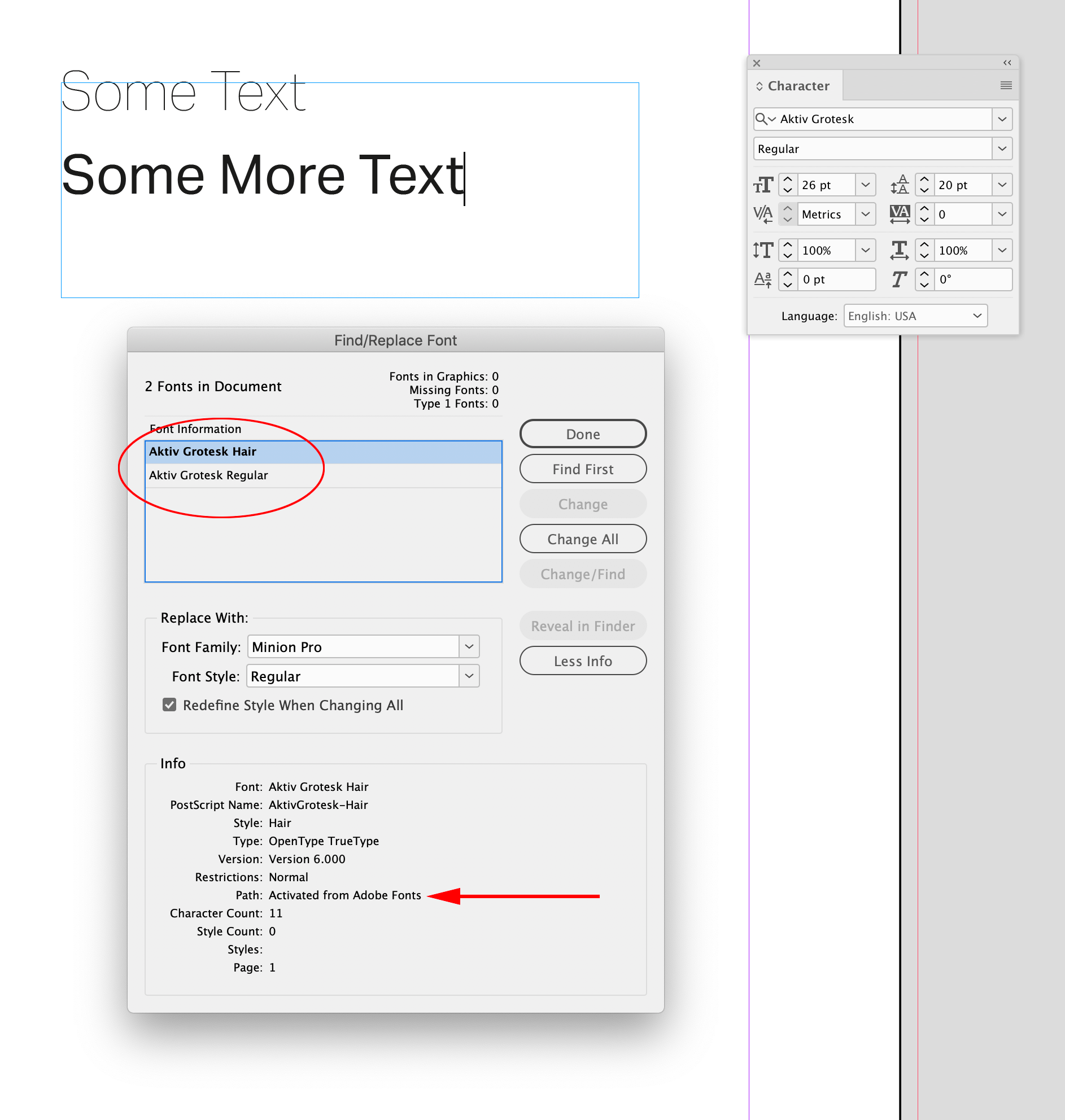Open the Minion Pro font family dropdown
Screen dimensions: 1065x1120
coord(468,646)
